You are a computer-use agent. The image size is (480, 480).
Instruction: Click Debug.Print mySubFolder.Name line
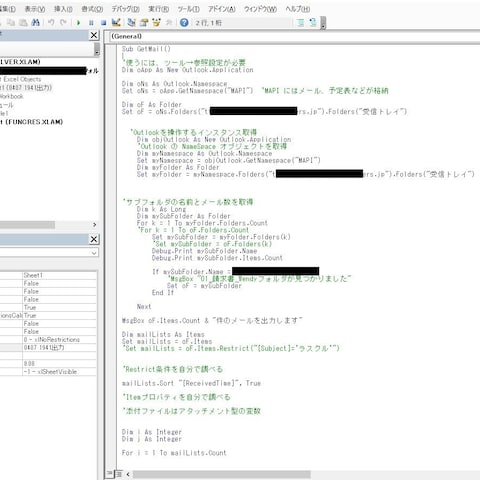(x=204, y=251)
